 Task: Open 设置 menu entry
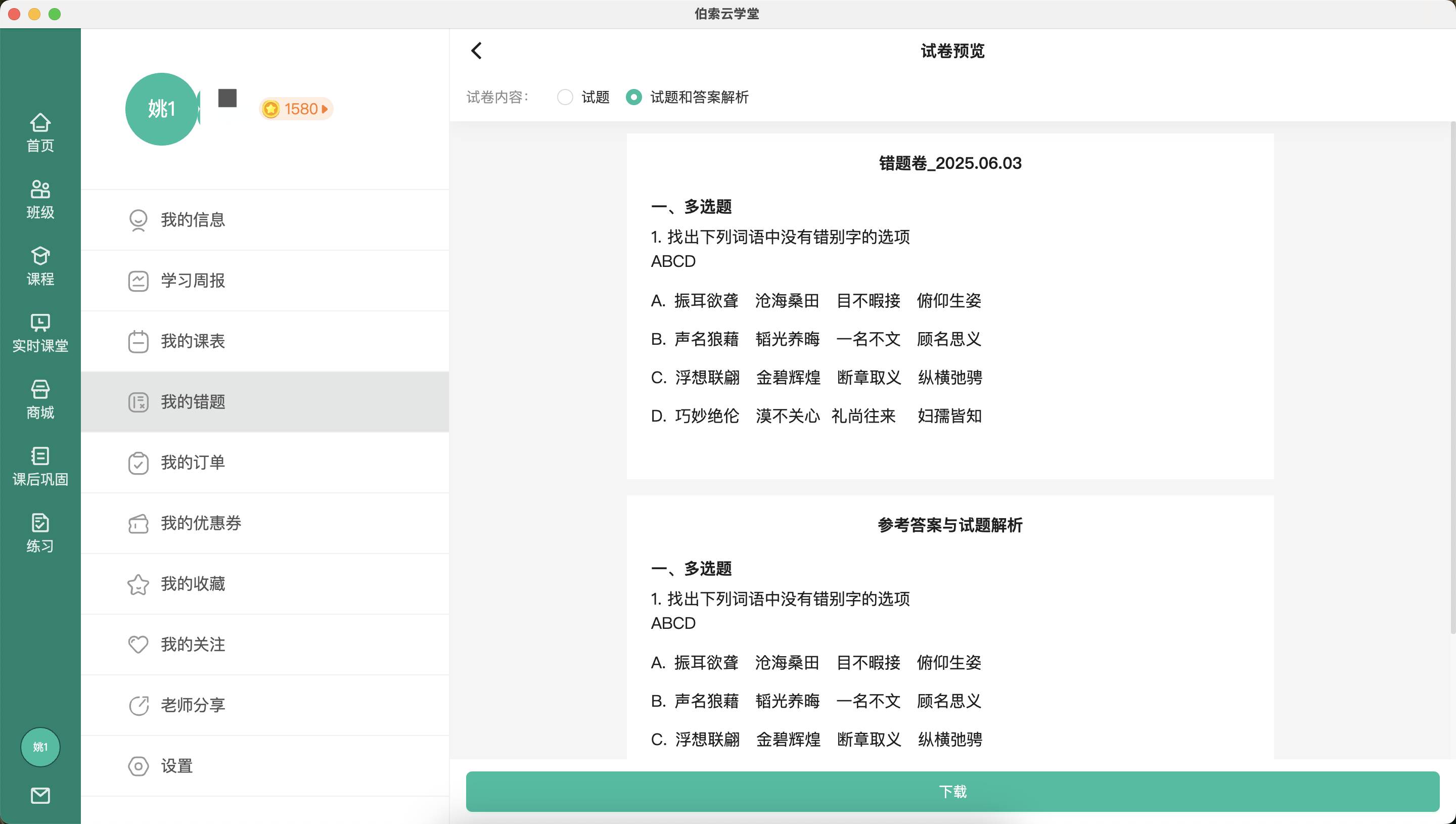coord(265,766)
